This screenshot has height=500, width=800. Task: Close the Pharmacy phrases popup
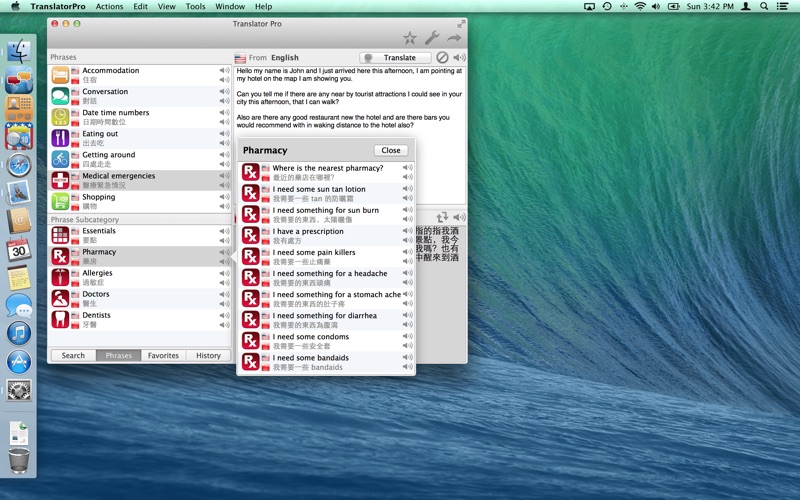tap(391, 150)
